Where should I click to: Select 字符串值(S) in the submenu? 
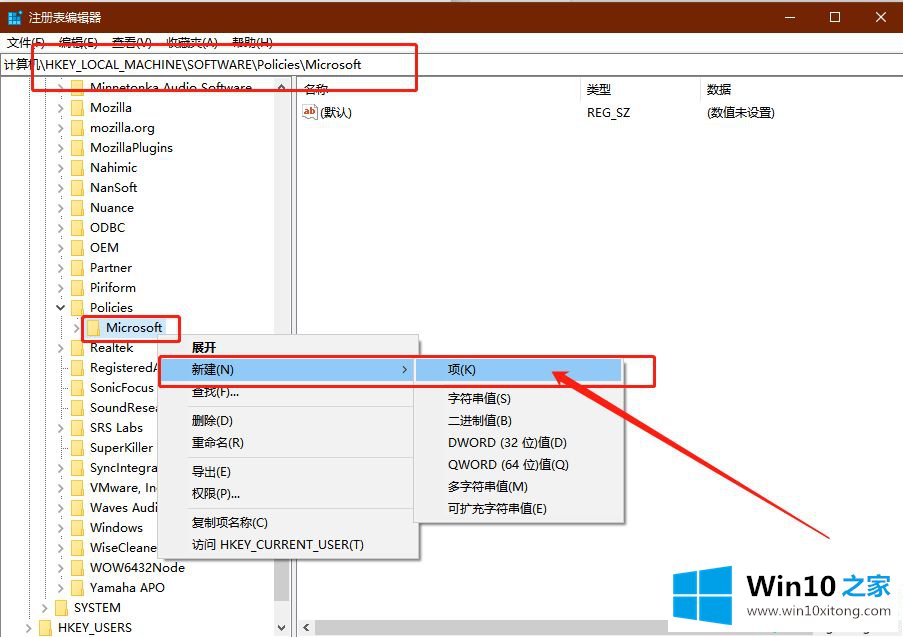(x=519, y=398)
